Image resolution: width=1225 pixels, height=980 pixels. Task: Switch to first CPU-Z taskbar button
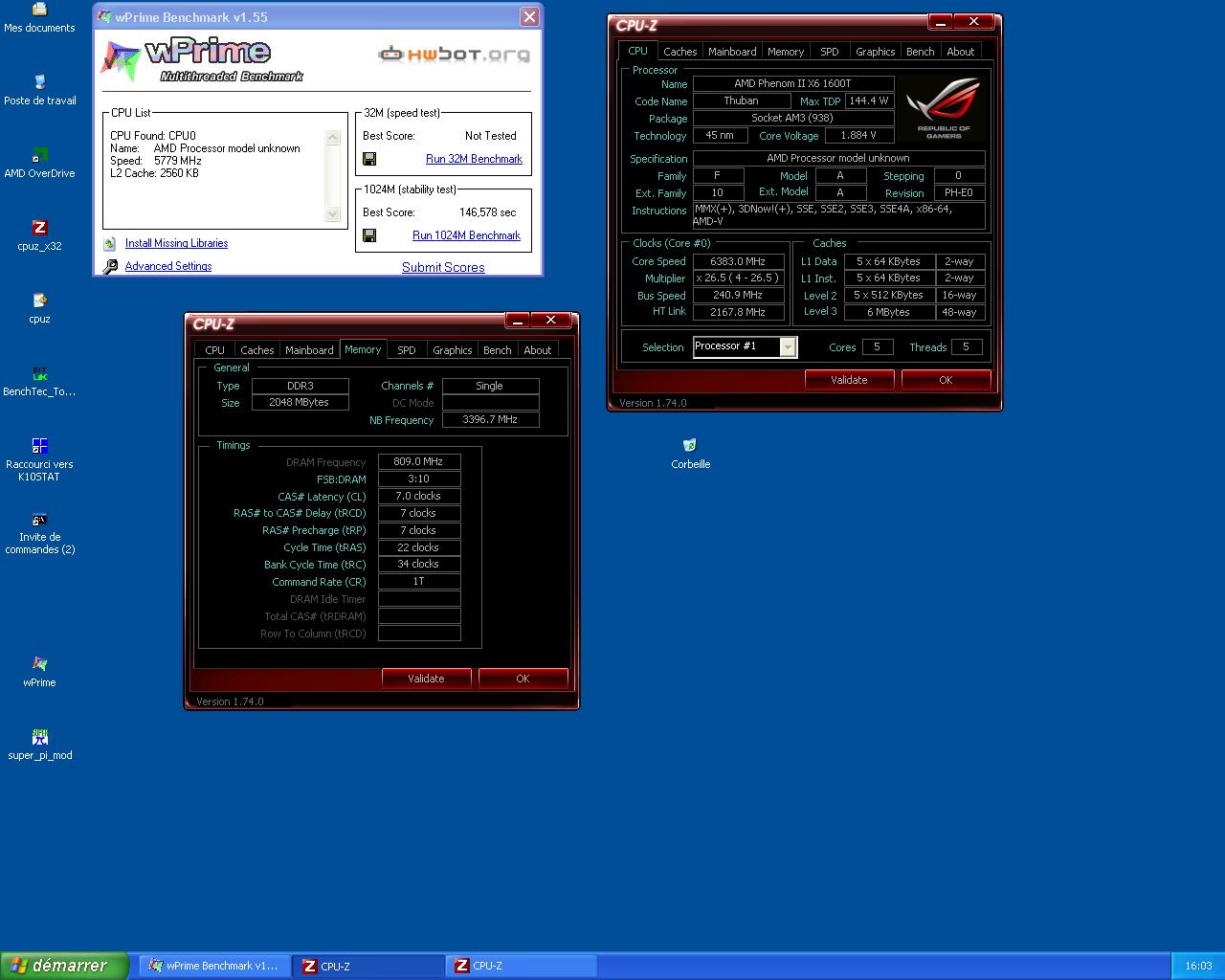pos(368,966)
